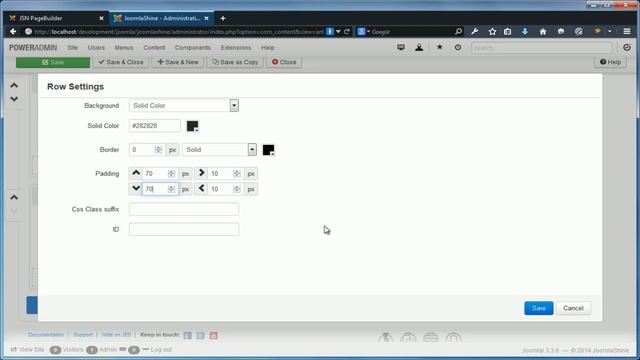Click the red social icon beside Keep in touch
This screenshot has width=640, height=360.
(x=213, y=336)
